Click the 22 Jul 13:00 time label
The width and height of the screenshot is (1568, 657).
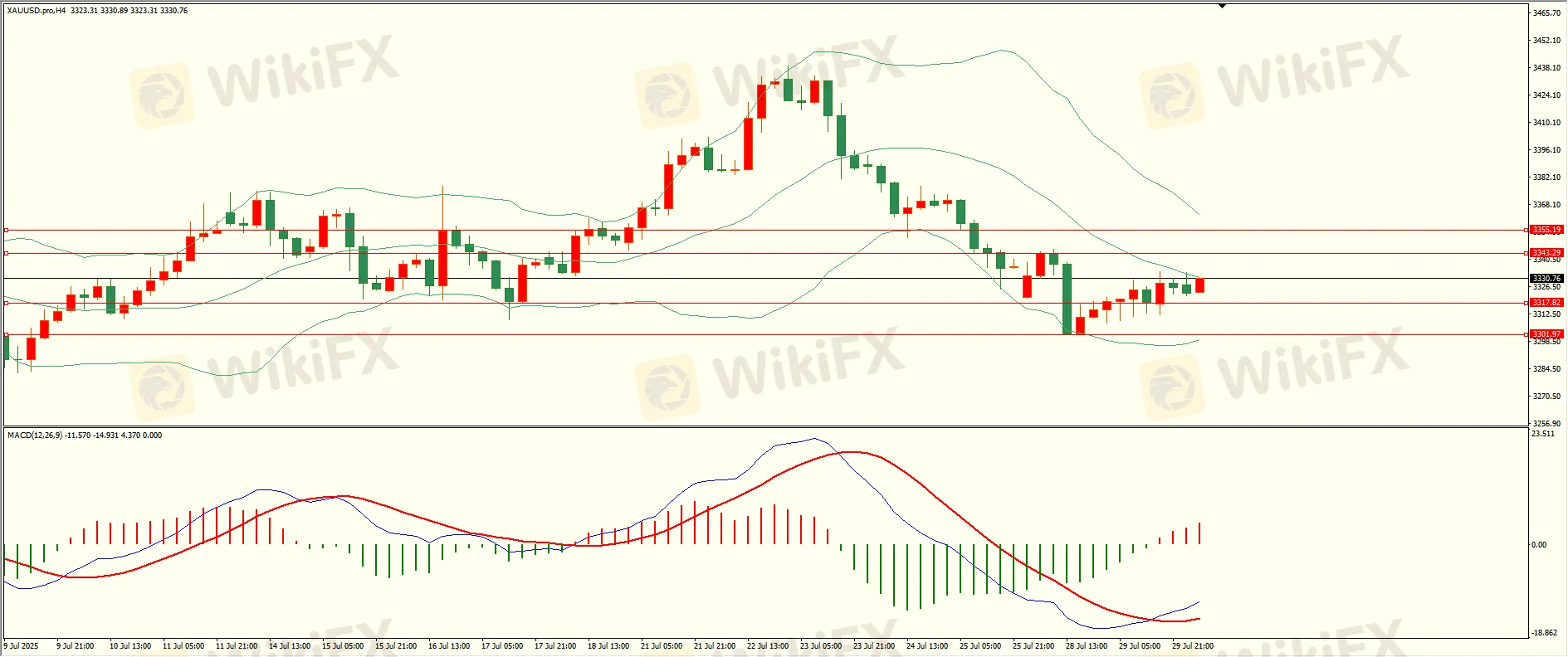(768, 646)
